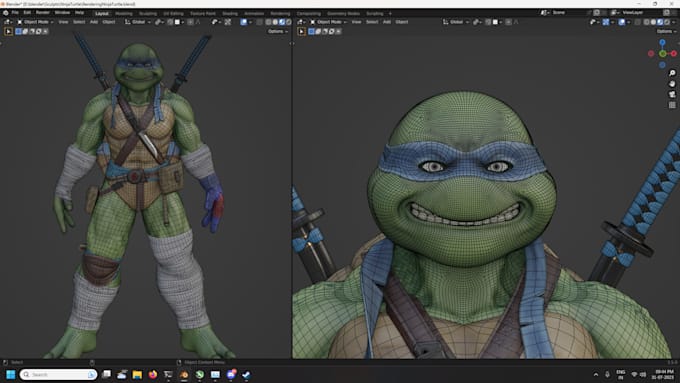The height and width of the screenshot is (383, 680).
Task: Select material preview shading in left viewport
Action: pyautogui.click(x=282, y=22)
